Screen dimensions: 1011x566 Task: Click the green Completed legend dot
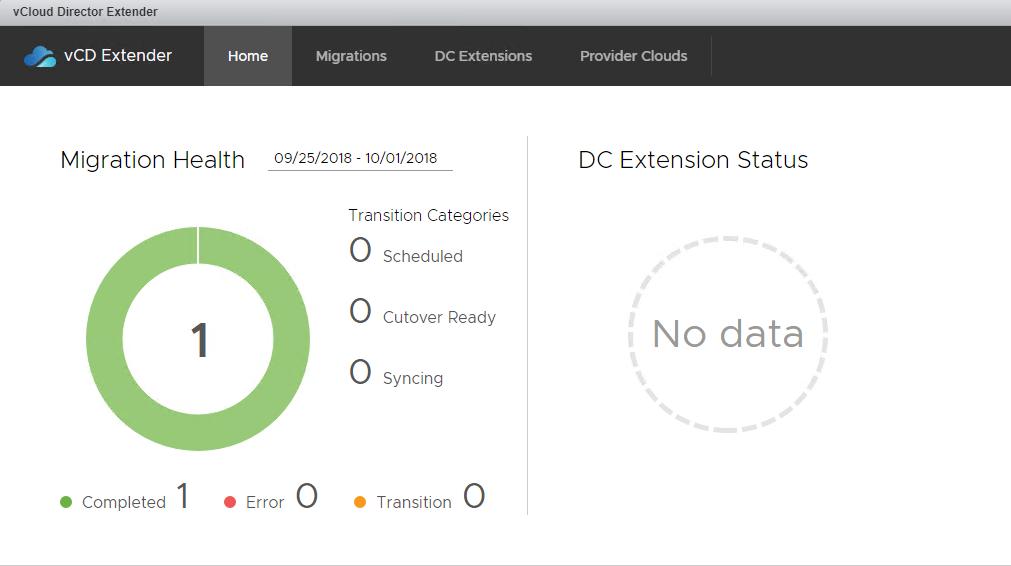pyautogui.click(x=66, y=502)
